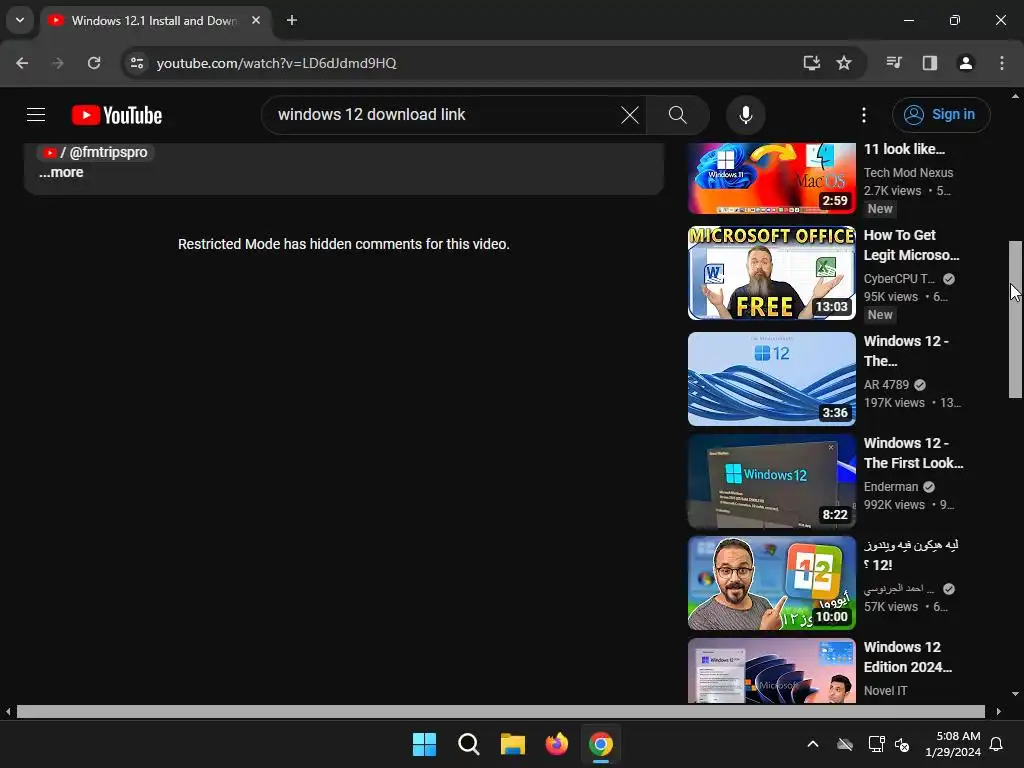Viewport: 1024px width, 768px height.
Task: Click the Chrome taskbar icon
Action: [601, 744]
